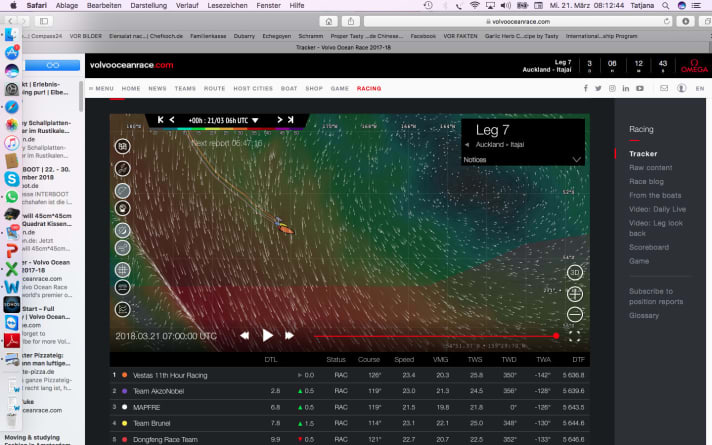Open the VOR FAKTEN bookmark
Image resolution: width=712 pixels, height=445 pixels.
[460, 36]
